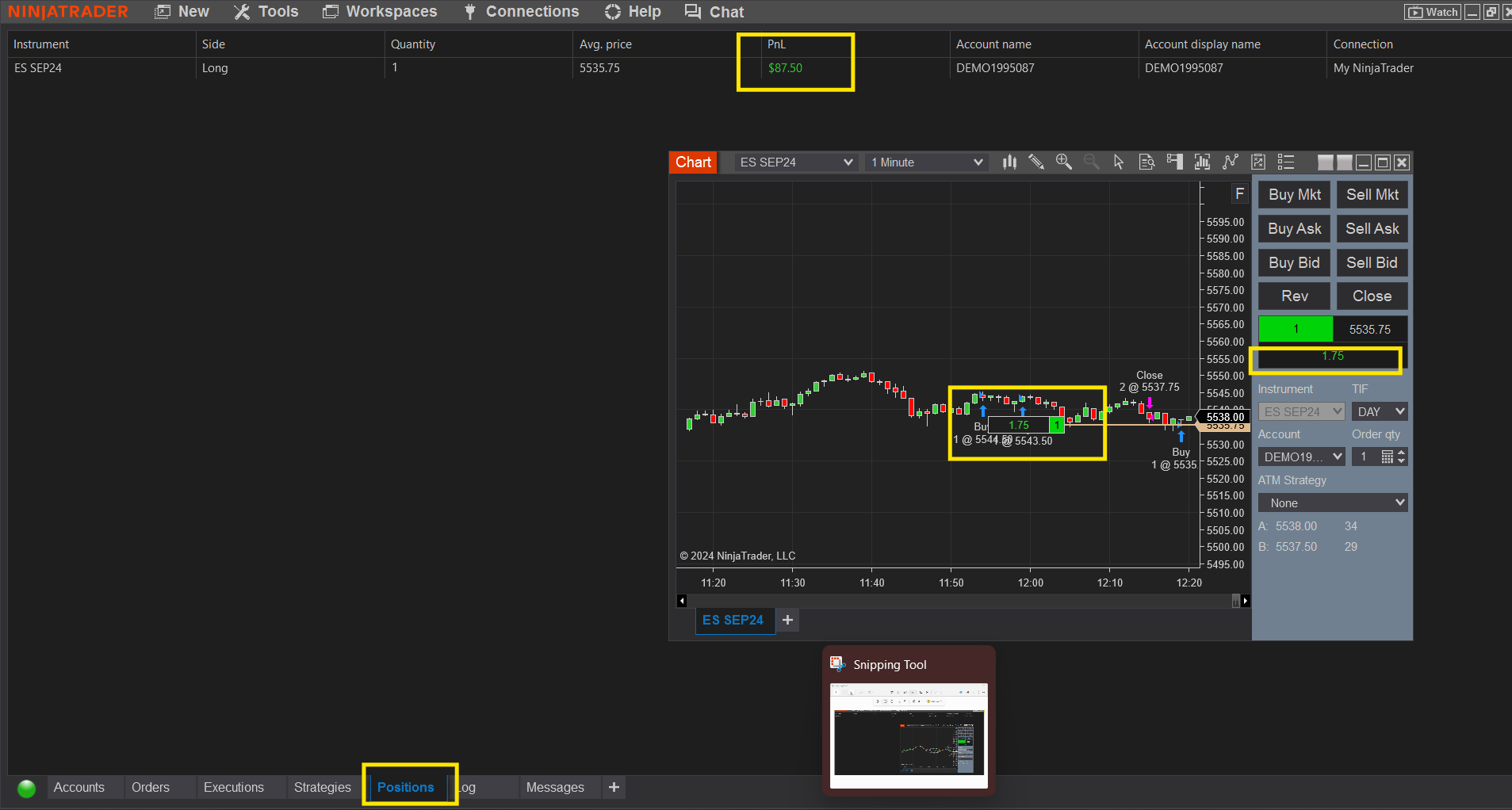Open the Tools menu
The height and width of the screenshot is (810, 1512).
click(266, 12)
